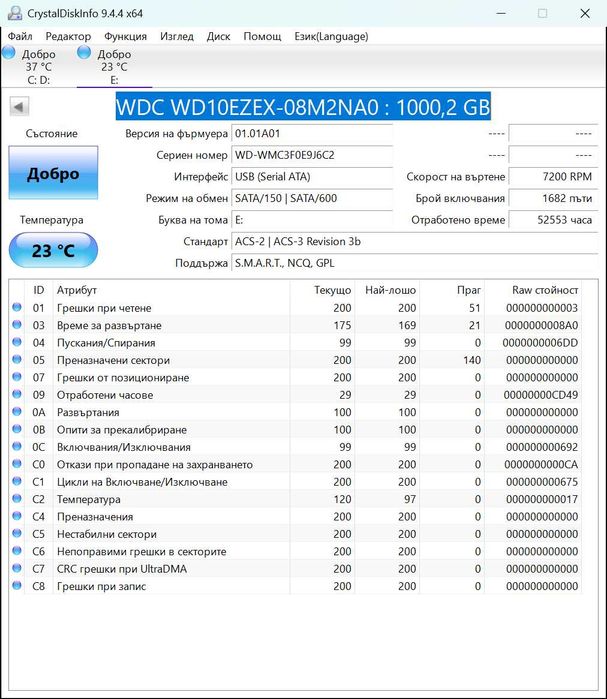Switch to the C: D: drive tab

click(x=39, y=66)
